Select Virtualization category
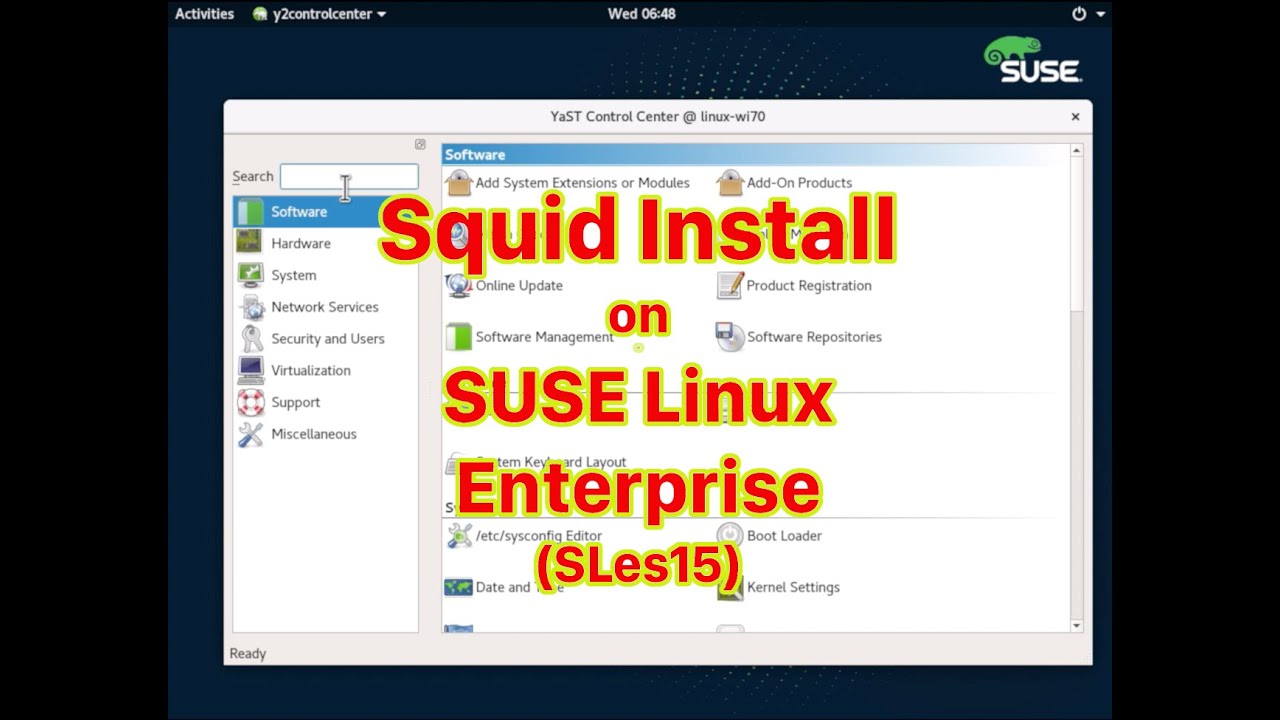 point(325,370)
